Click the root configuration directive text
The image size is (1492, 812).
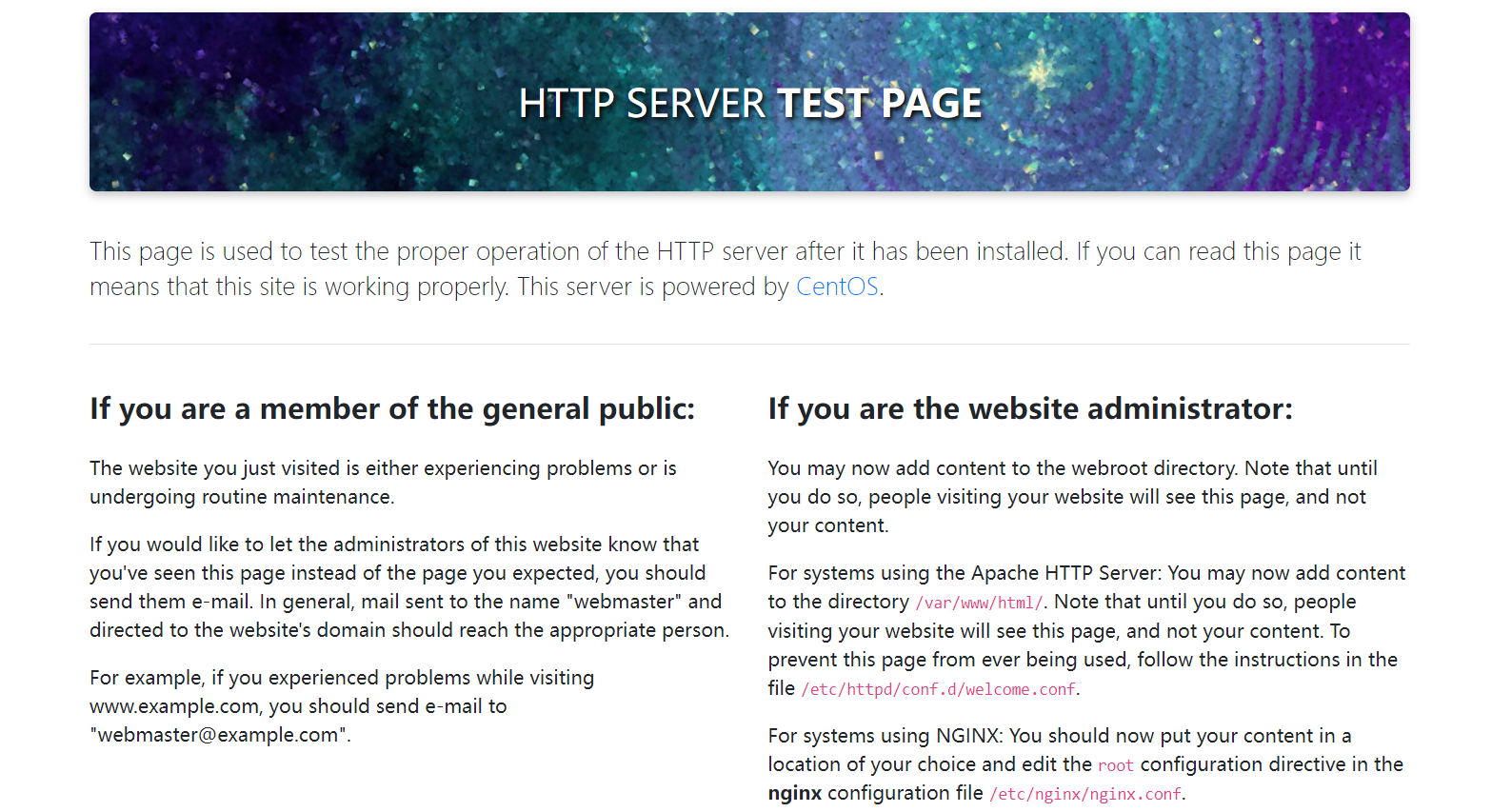click(x=1115, y=764)
